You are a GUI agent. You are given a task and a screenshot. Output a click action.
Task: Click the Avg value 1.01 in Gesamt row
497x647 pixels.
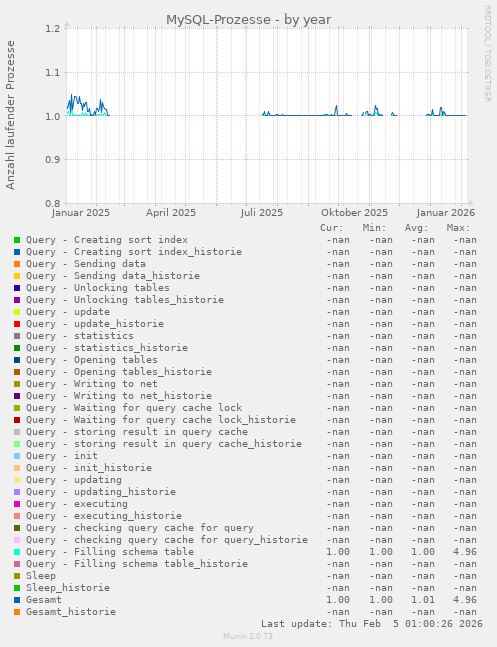tap(423, 600)
